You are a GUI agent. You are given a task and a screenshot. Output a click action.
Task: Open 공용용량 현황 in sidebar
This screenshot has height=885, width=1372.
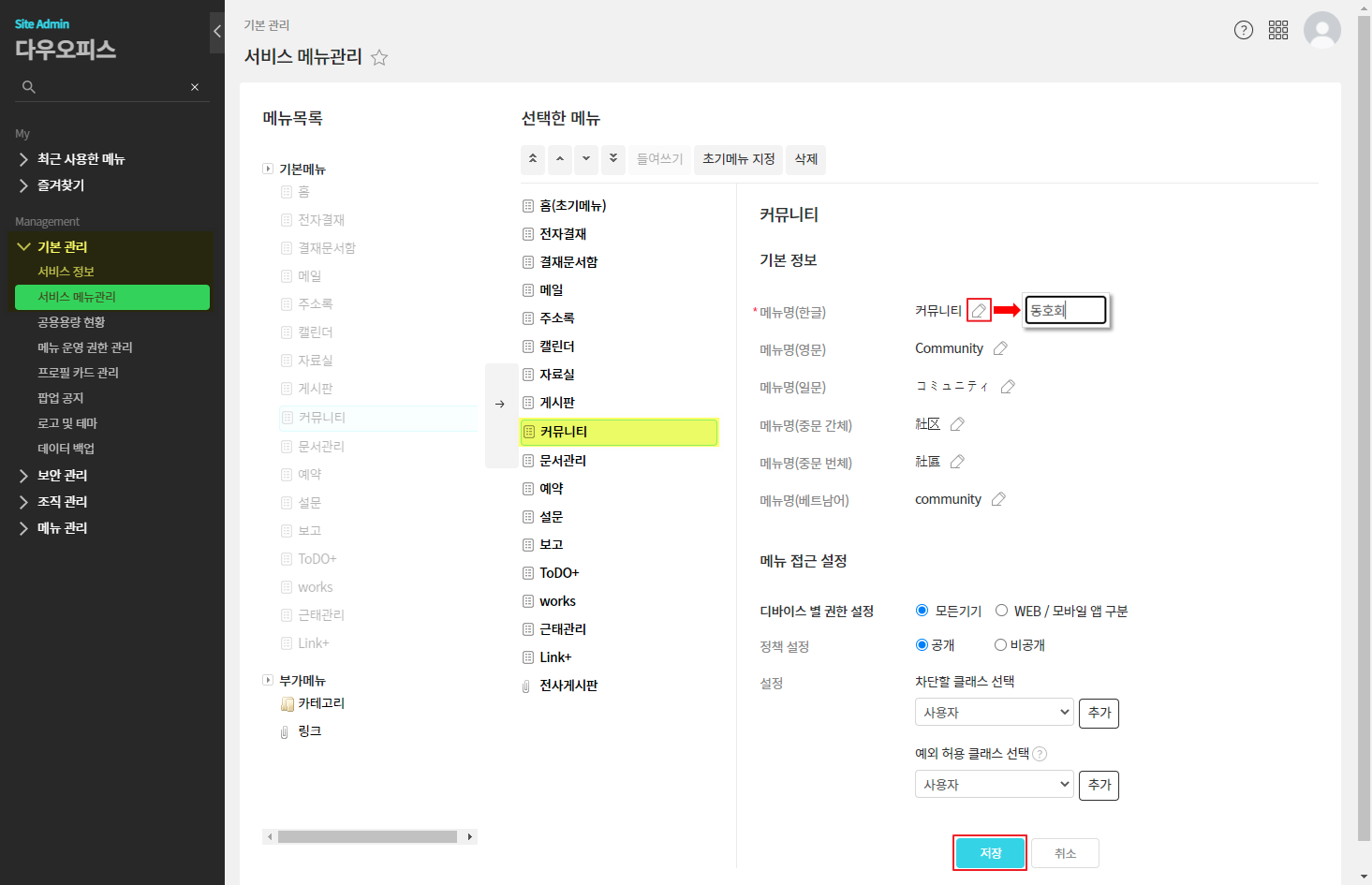click(71, 322)
